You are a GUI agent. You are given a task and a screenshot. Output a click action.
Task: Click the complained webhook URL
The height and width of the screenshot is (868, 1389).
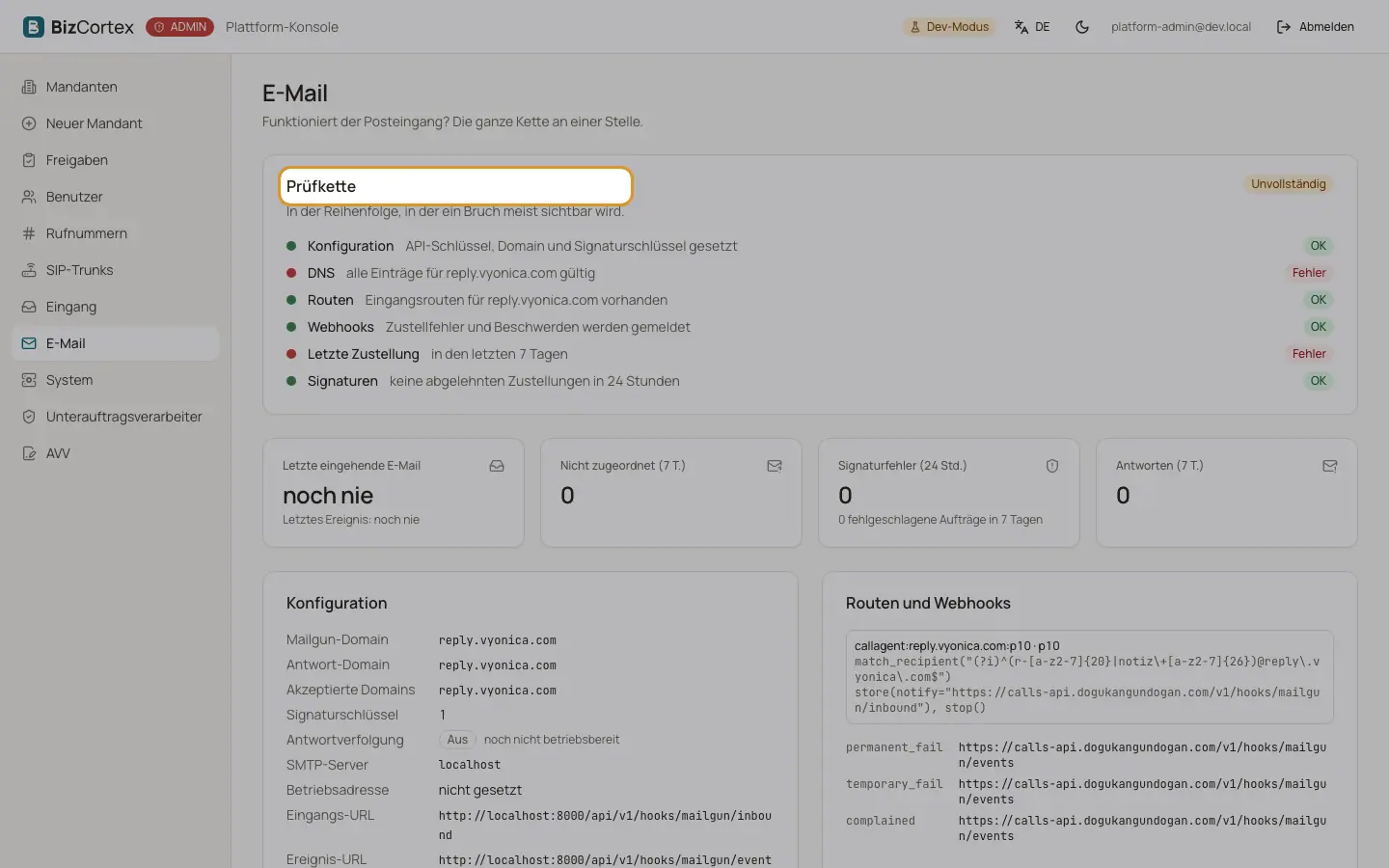click(x=1142, y=828)
